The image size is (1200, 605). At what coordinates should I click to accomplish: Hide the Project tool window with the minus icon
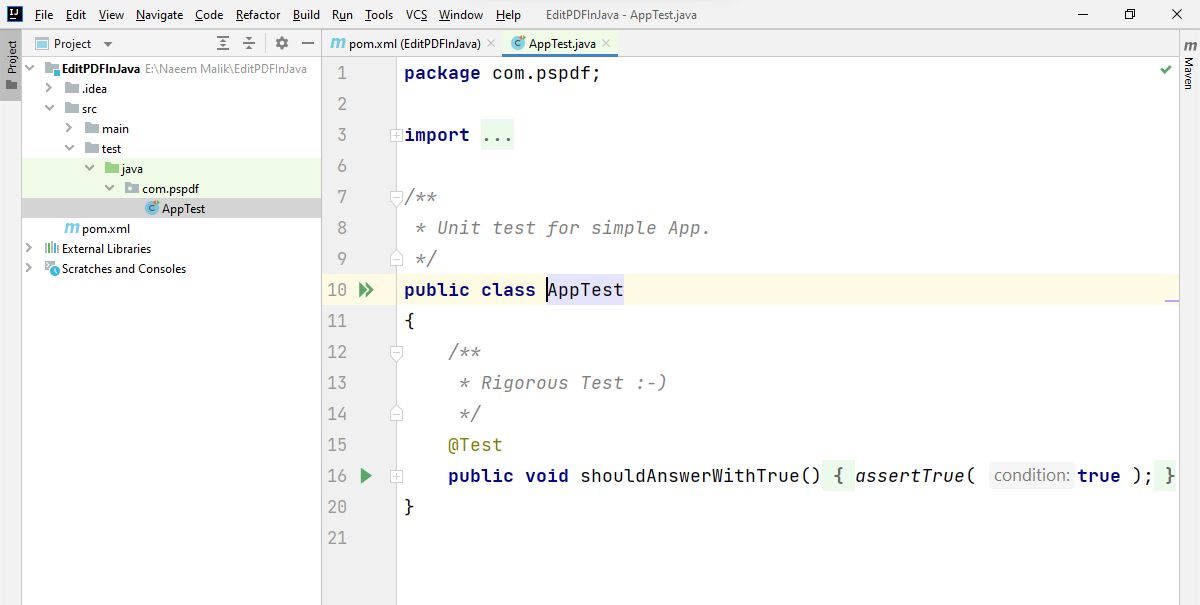(x=306, y=44)
